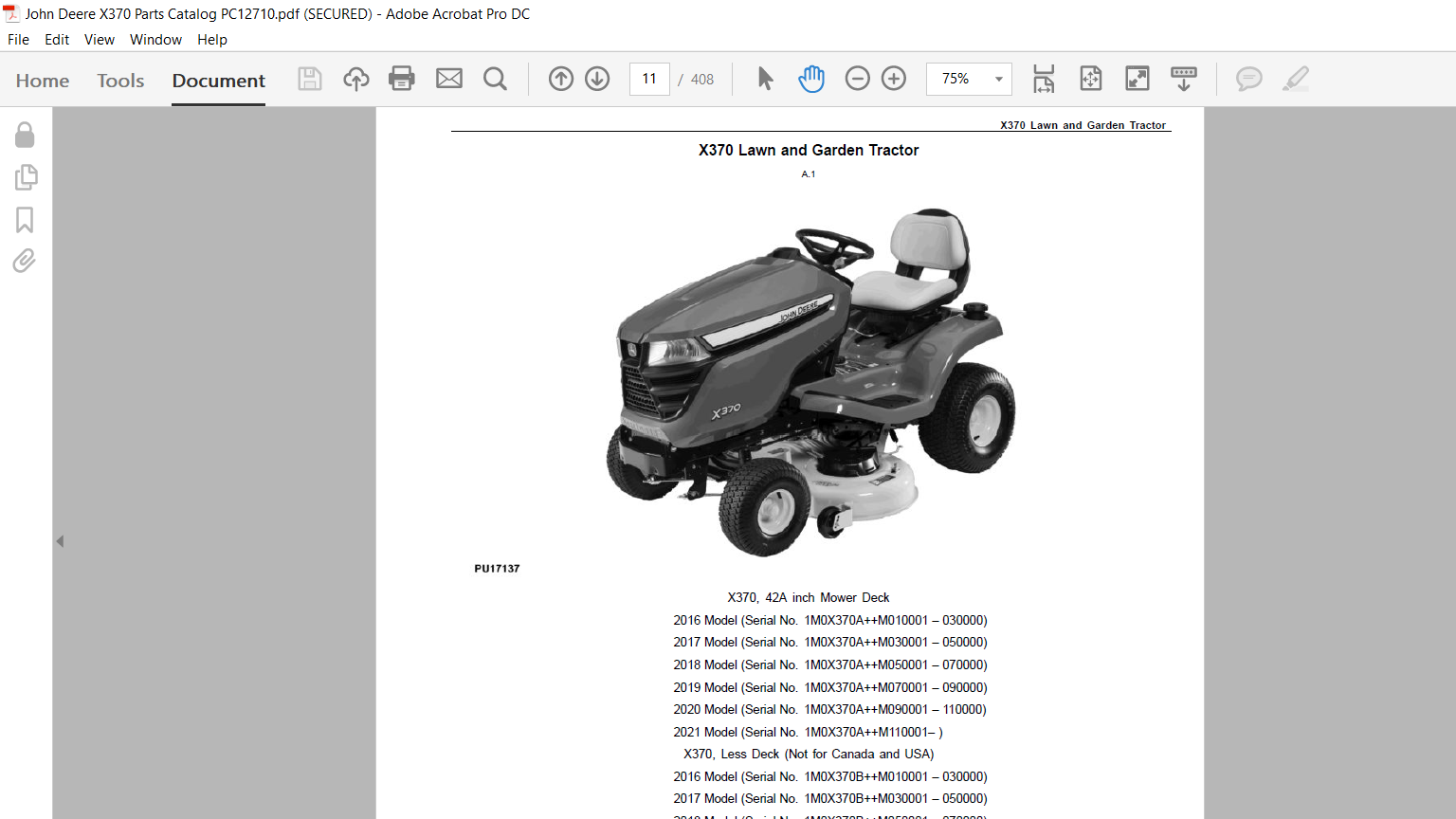Open the Window menu
Viewport: 1456px width, 819px height.
click(x=155, y=40)
